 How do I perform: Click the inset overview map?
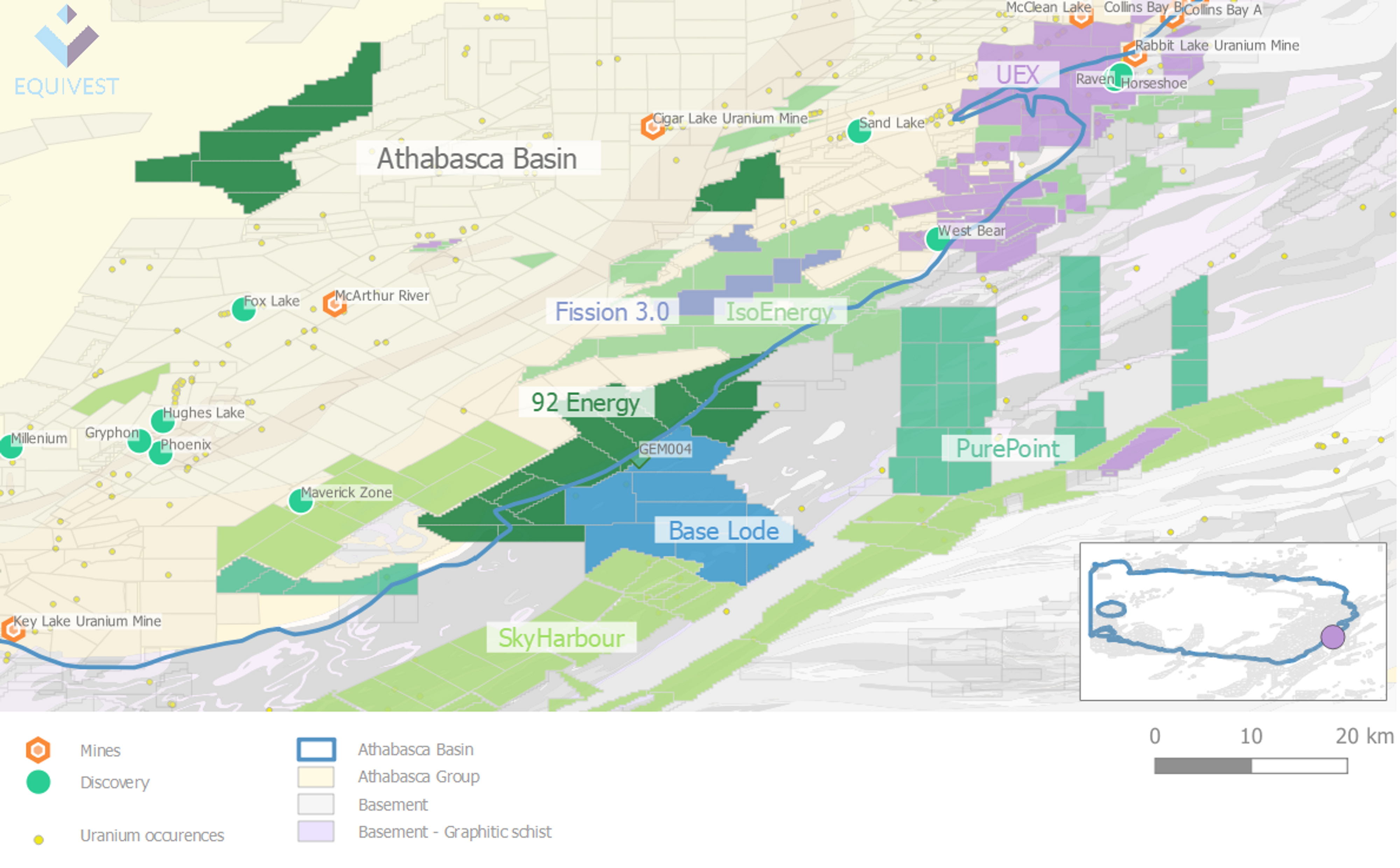pos(1233,621)
